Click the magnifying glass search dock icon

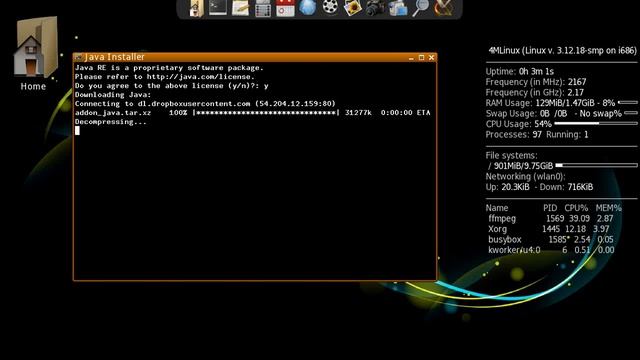[x=420, y=8]
